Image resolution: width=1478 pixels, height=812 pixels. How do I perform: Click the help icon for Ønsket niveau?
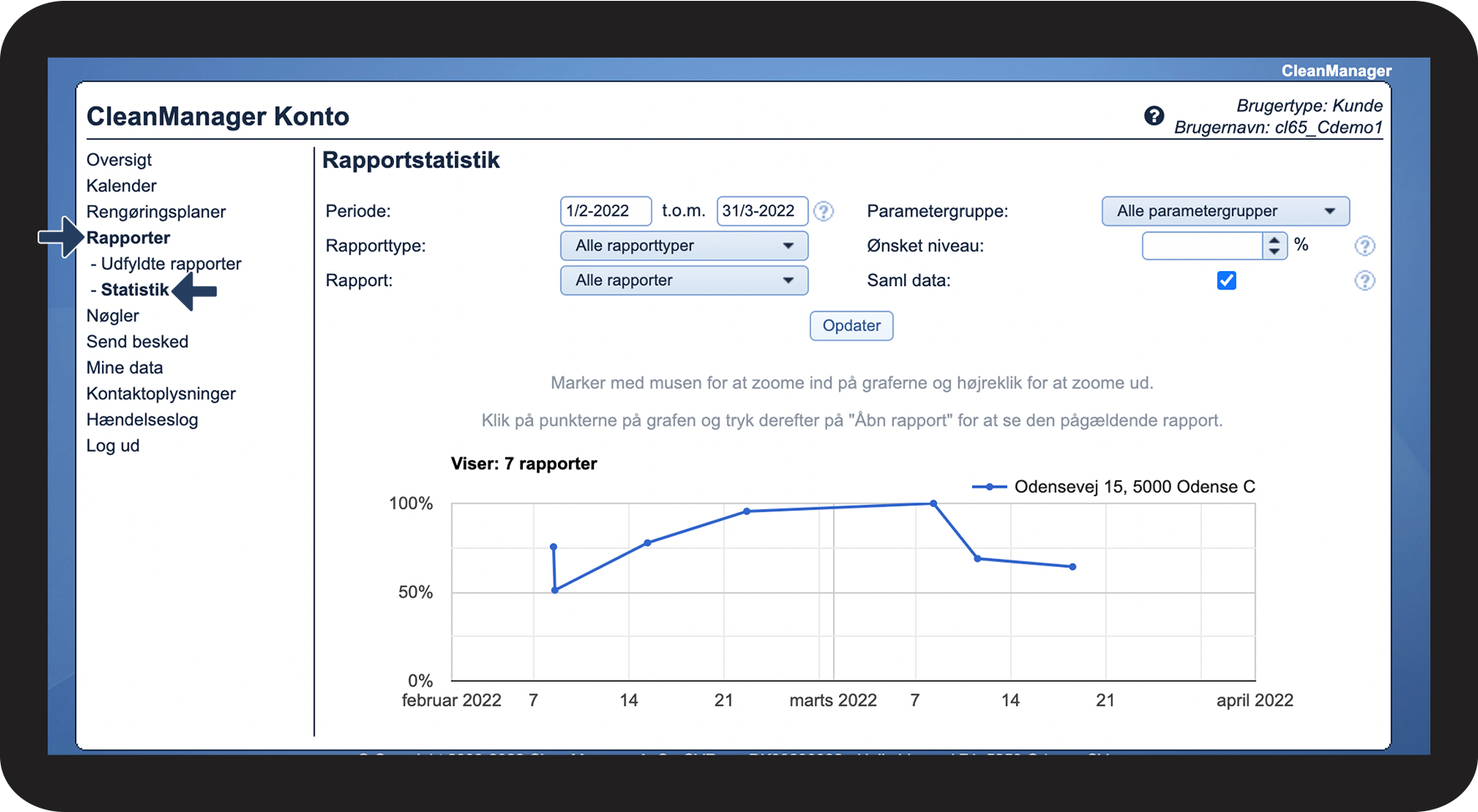[1365, 246]
